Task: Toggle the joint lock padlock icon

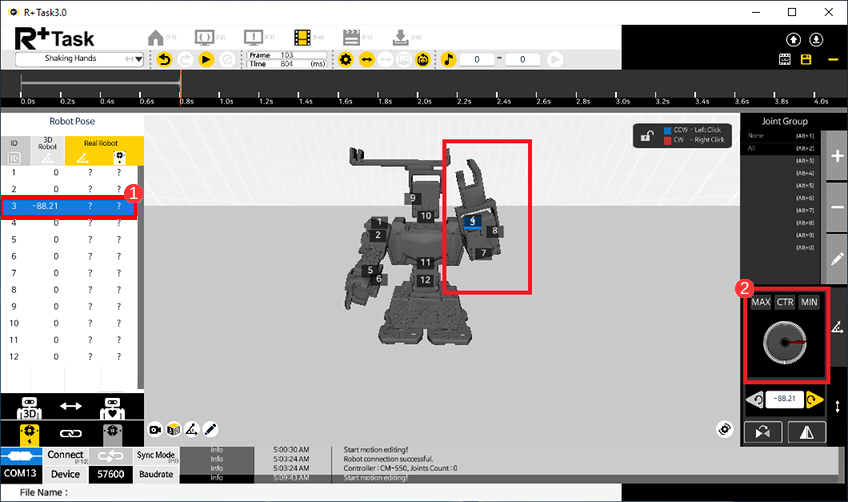Action: (649, 136)
